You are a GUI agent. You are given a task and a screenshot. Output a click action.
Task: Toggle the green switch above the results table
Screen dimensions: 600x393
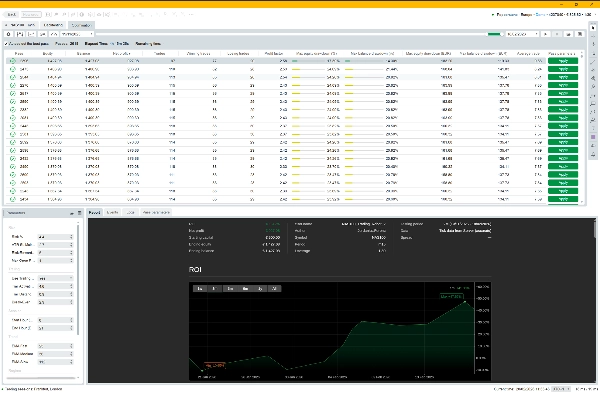point(495,34)
